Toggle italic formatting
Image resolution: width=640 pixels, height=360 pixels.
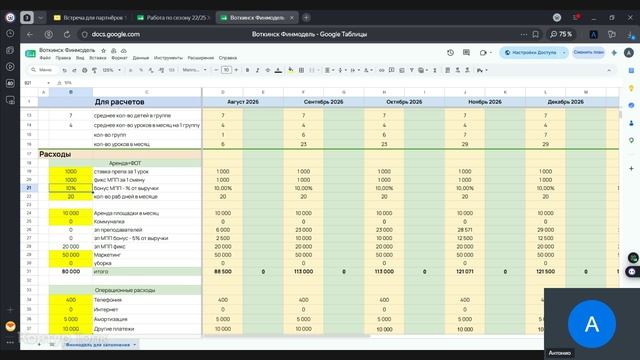(258, 70)
